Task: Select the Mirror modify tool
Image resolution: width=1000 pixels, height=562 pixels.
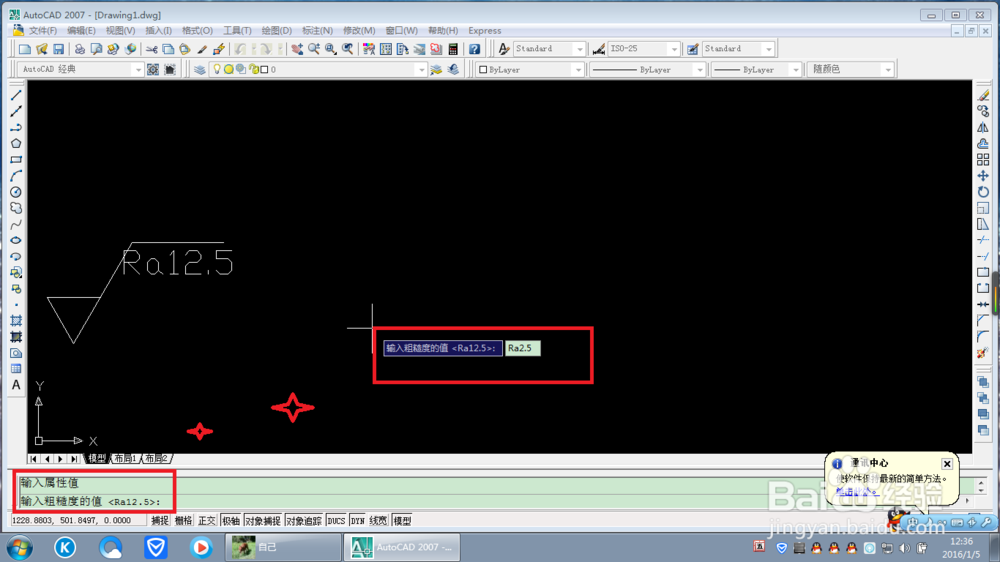Action: click(983, 128)
